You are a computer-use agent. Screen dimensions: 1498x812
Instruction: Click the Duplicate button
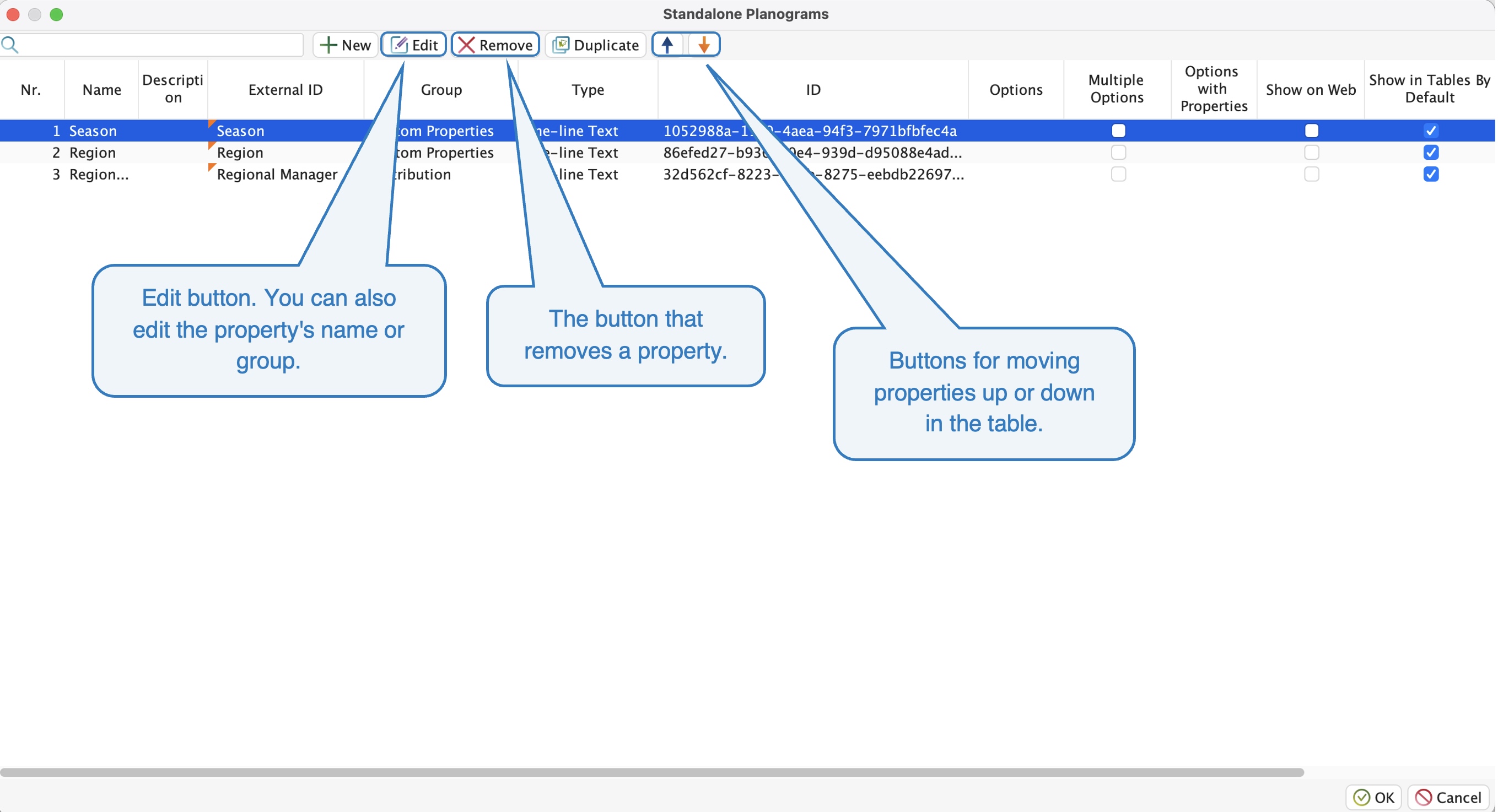(x=595, y=45)
